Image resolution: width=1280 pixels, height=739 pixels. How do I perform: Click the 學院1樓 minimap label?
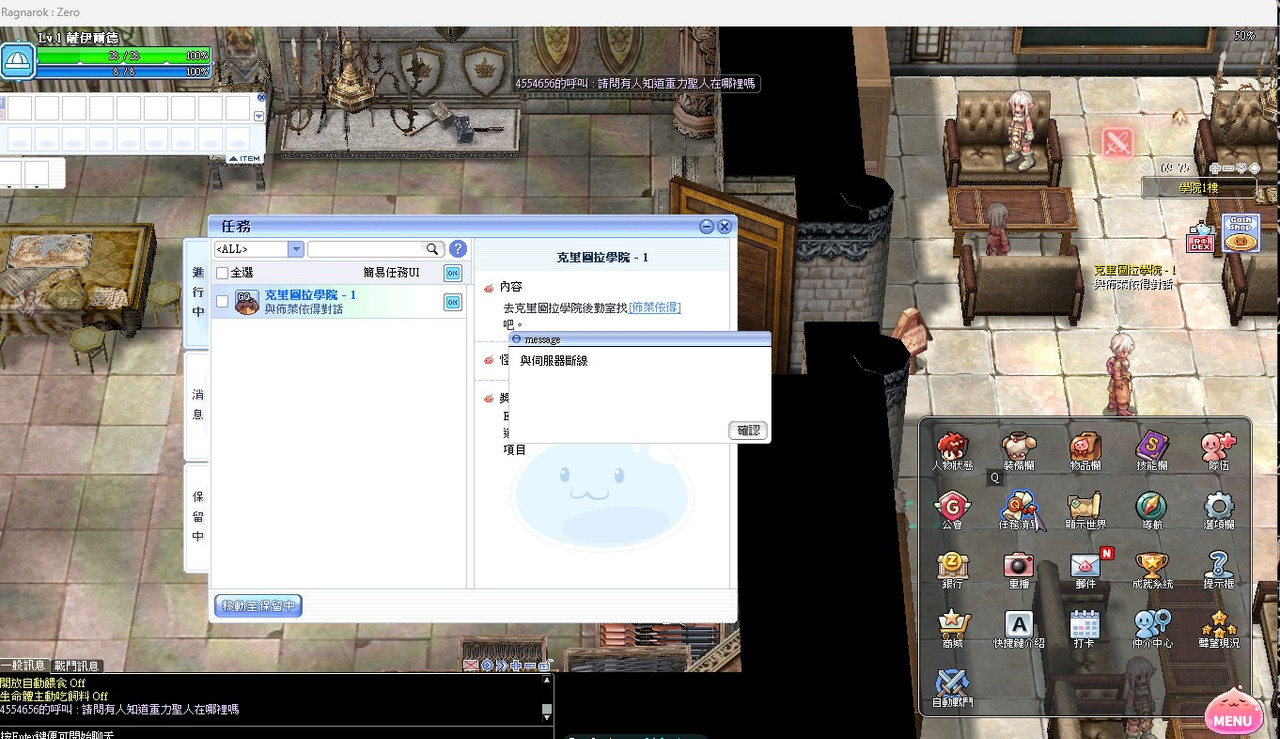pos(1198,188)
